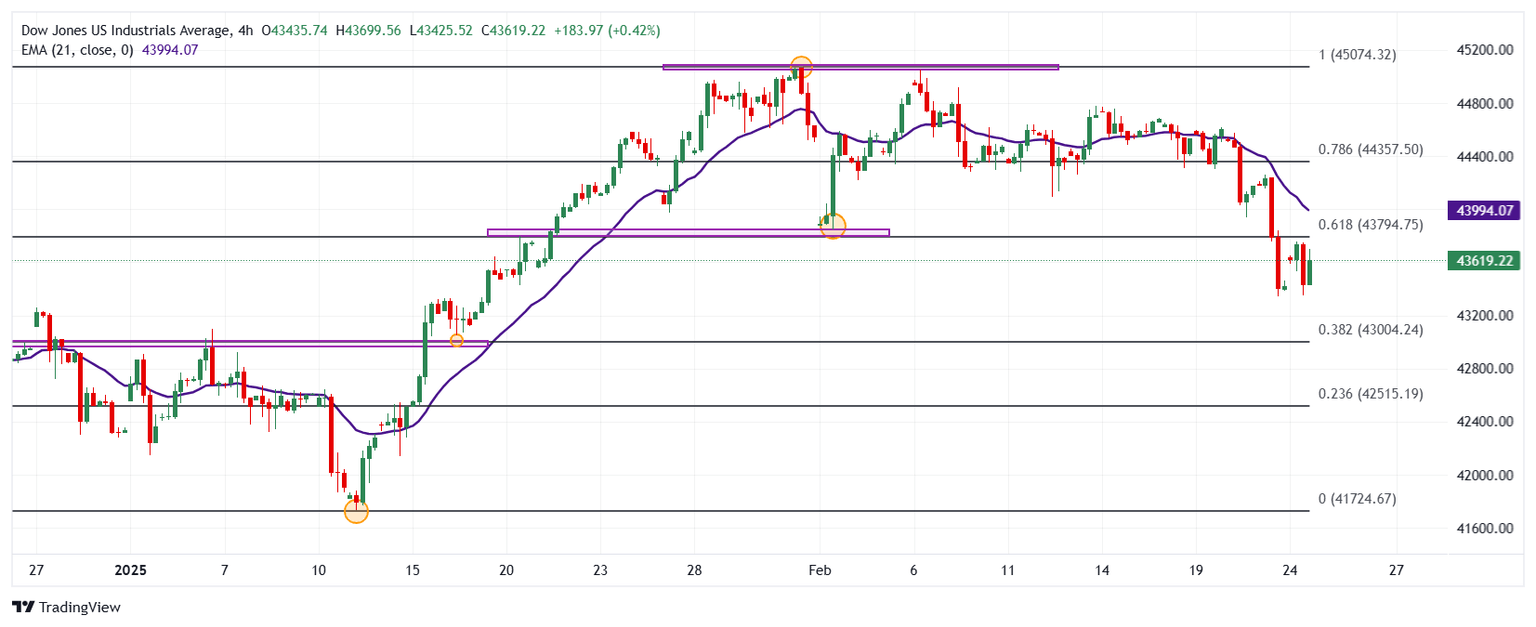Click the 2025 label on the time axis
This screenshot has width=1536, height=627.
pyautogui.click(x=130, y=570)
